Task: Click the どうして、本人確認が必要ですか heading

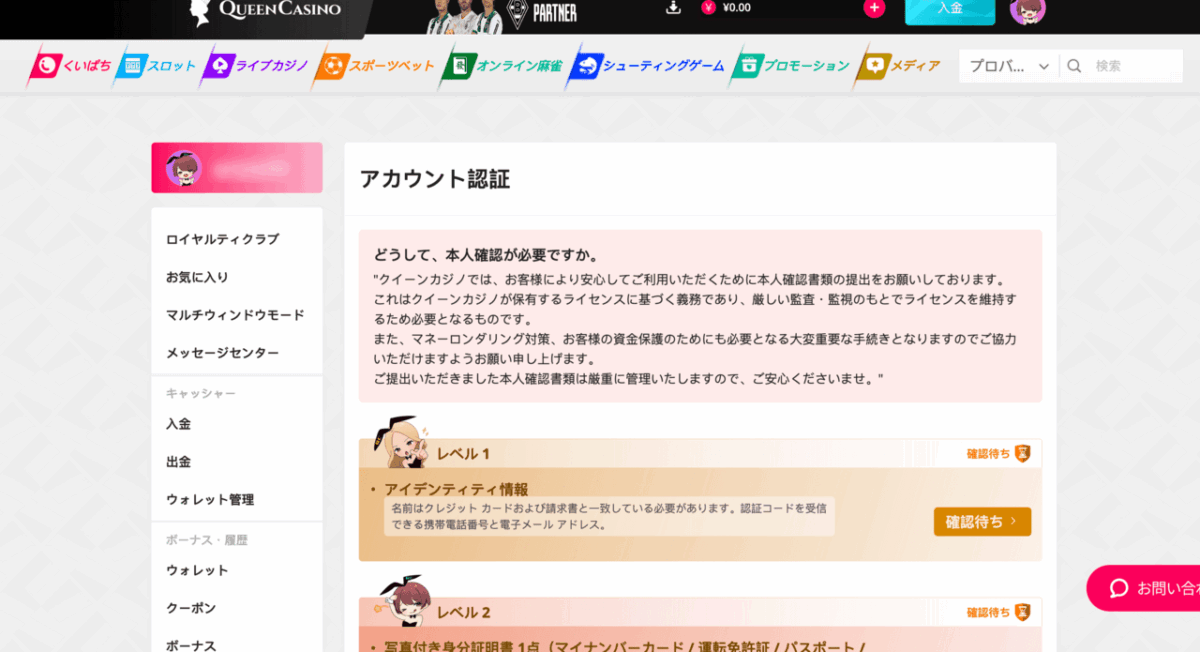Action: [x=486, y=255]
